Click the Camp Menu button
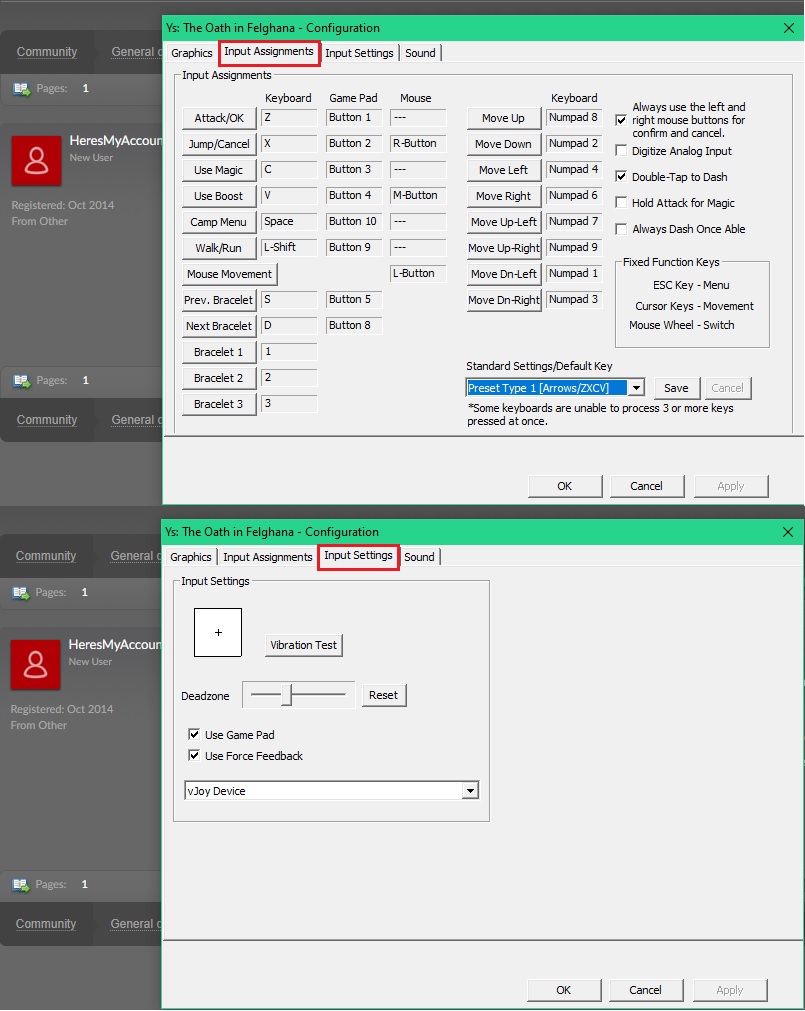The width and height of the screenshot is (805, 1011). tap(219, 222)
